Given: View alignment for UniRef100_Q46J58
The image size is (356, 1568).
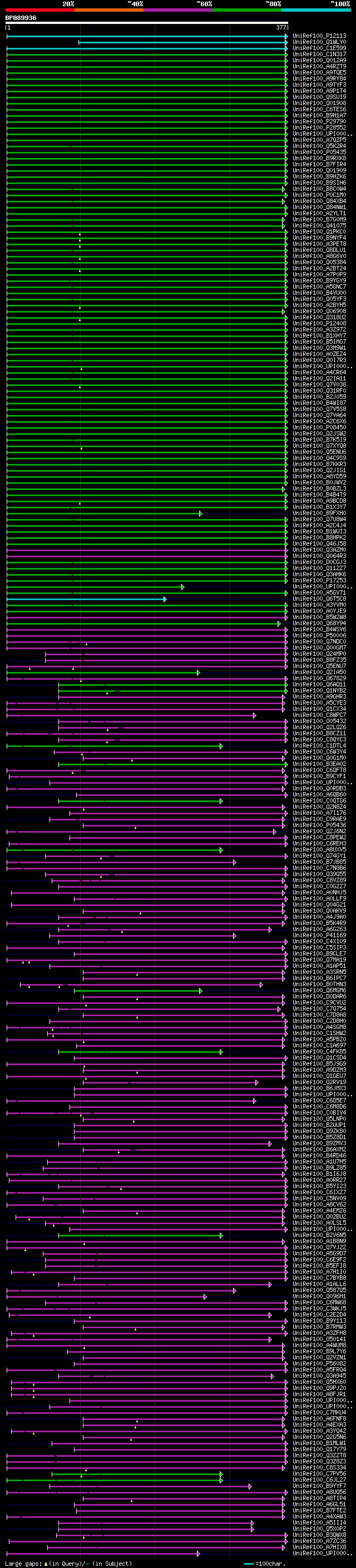Looking at the screenshot, I should tap(319, 543).
